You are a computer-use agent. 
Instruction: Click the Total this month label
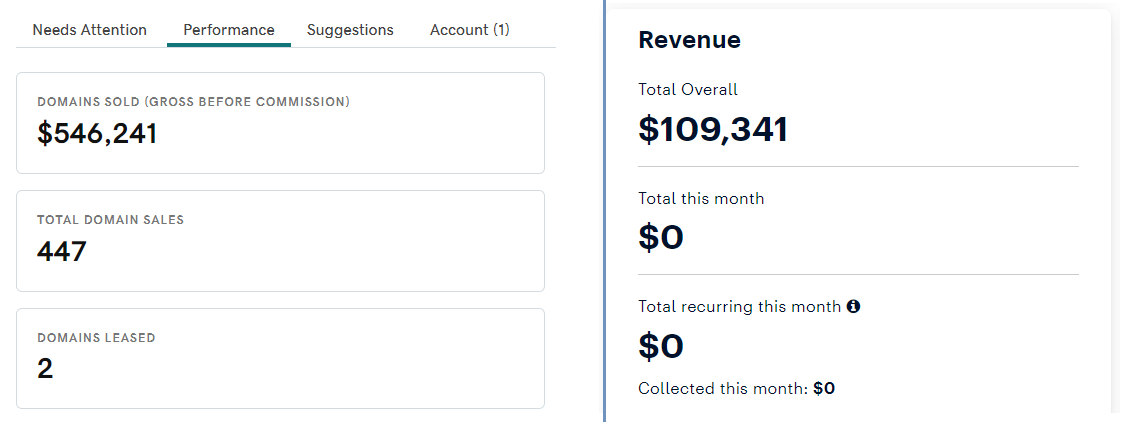click(701, 198)
